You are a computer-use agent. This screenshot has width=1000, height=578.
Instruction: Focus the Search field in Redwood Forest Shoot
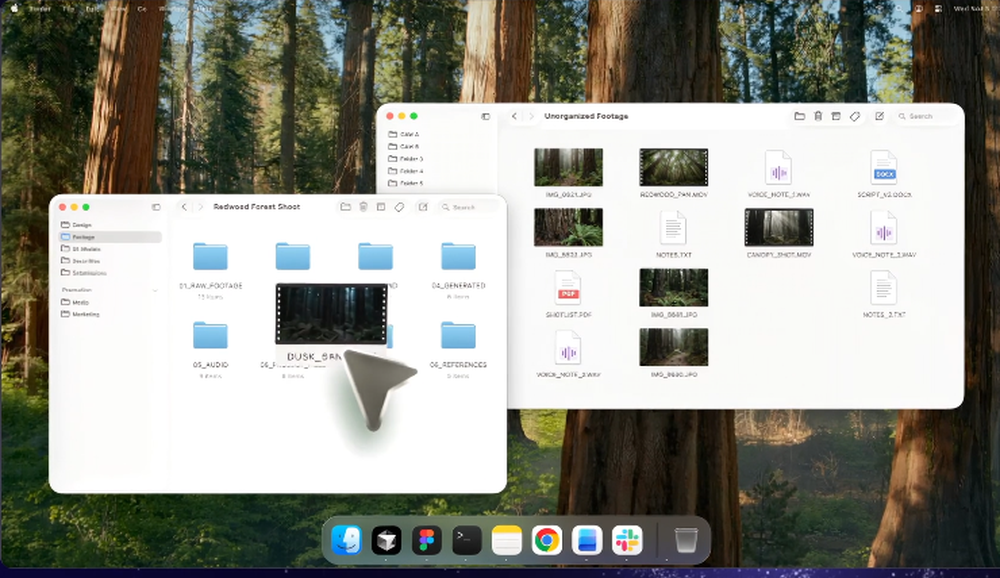pyautogui.click(x=469, y=207)
